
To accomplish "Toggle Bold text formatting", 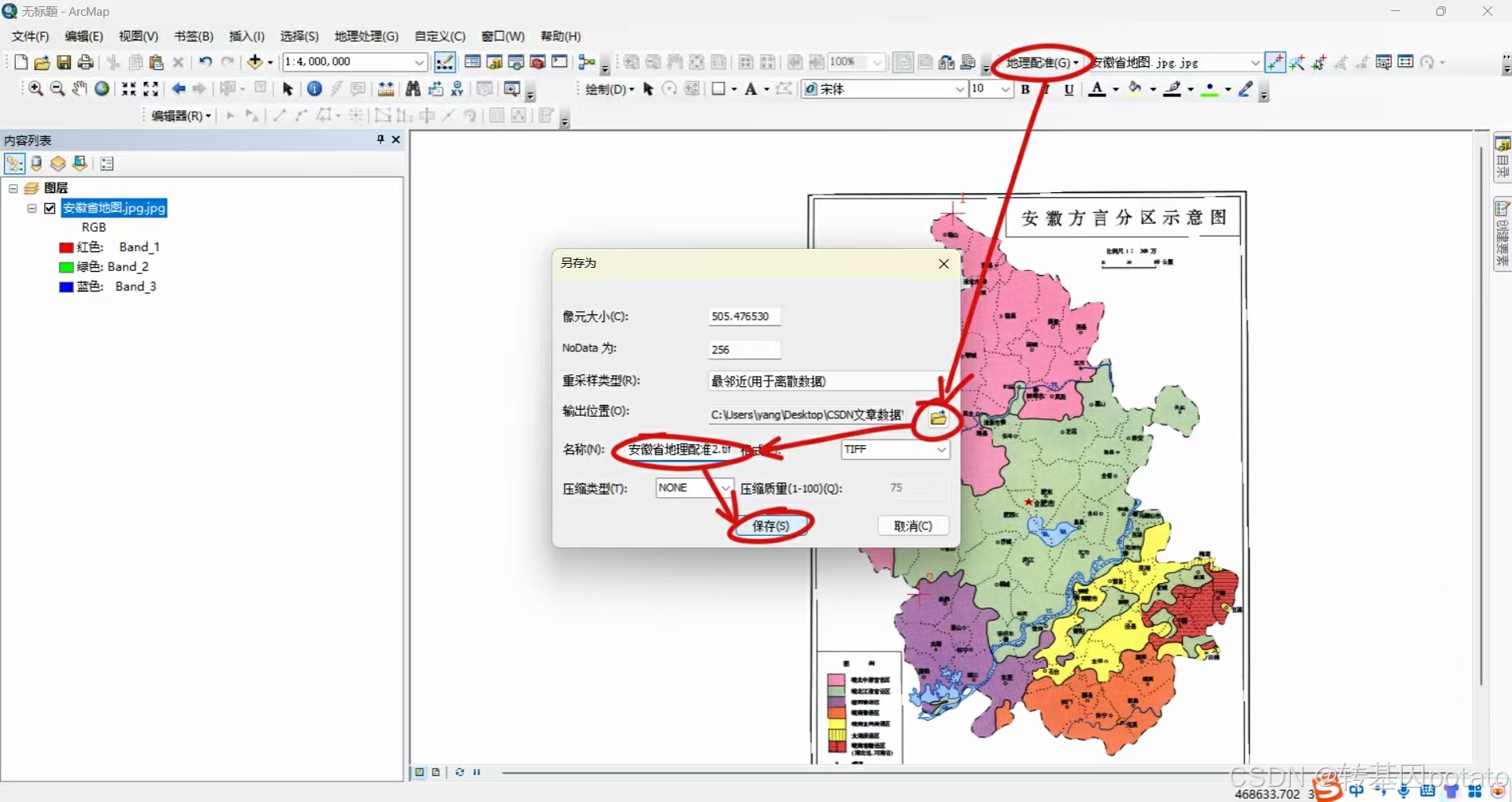I will 1025,89.
